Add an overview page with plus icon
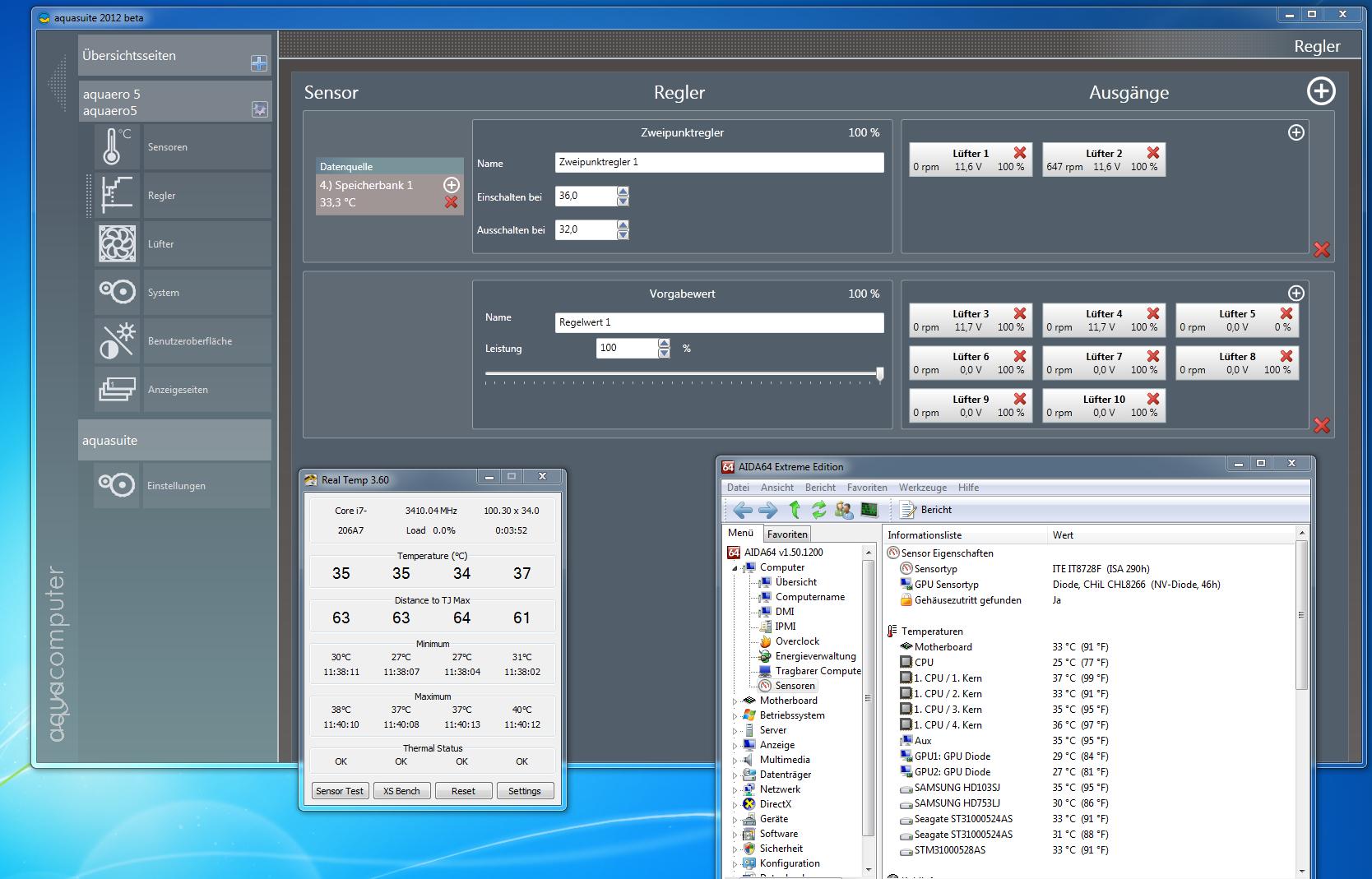This screenshot has width=1372, height=879. 259,63
